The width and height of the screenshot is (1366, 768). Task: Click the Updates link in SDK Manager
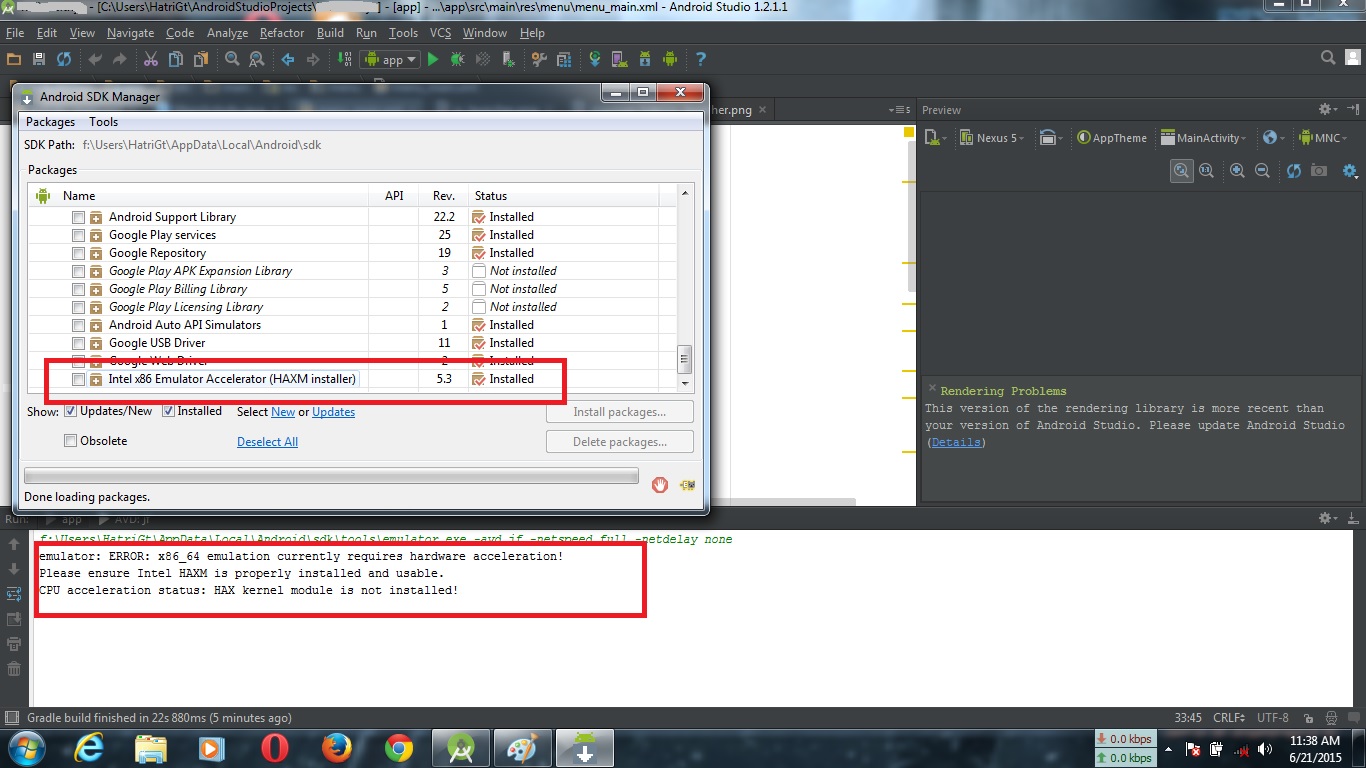tap(333, 412)
